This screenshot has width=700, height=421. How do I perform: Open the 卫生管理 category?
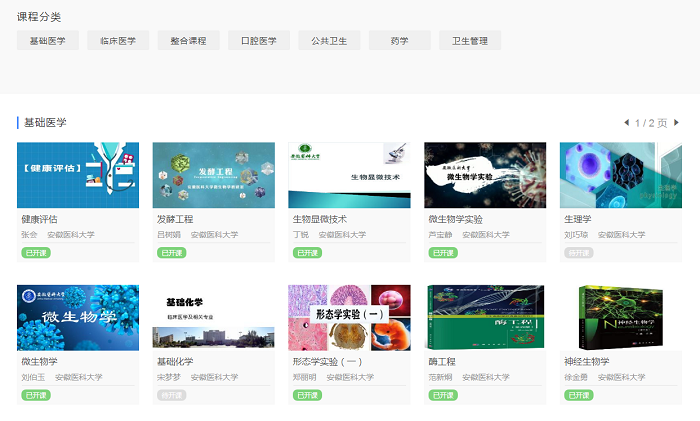(x=470, y=41)
